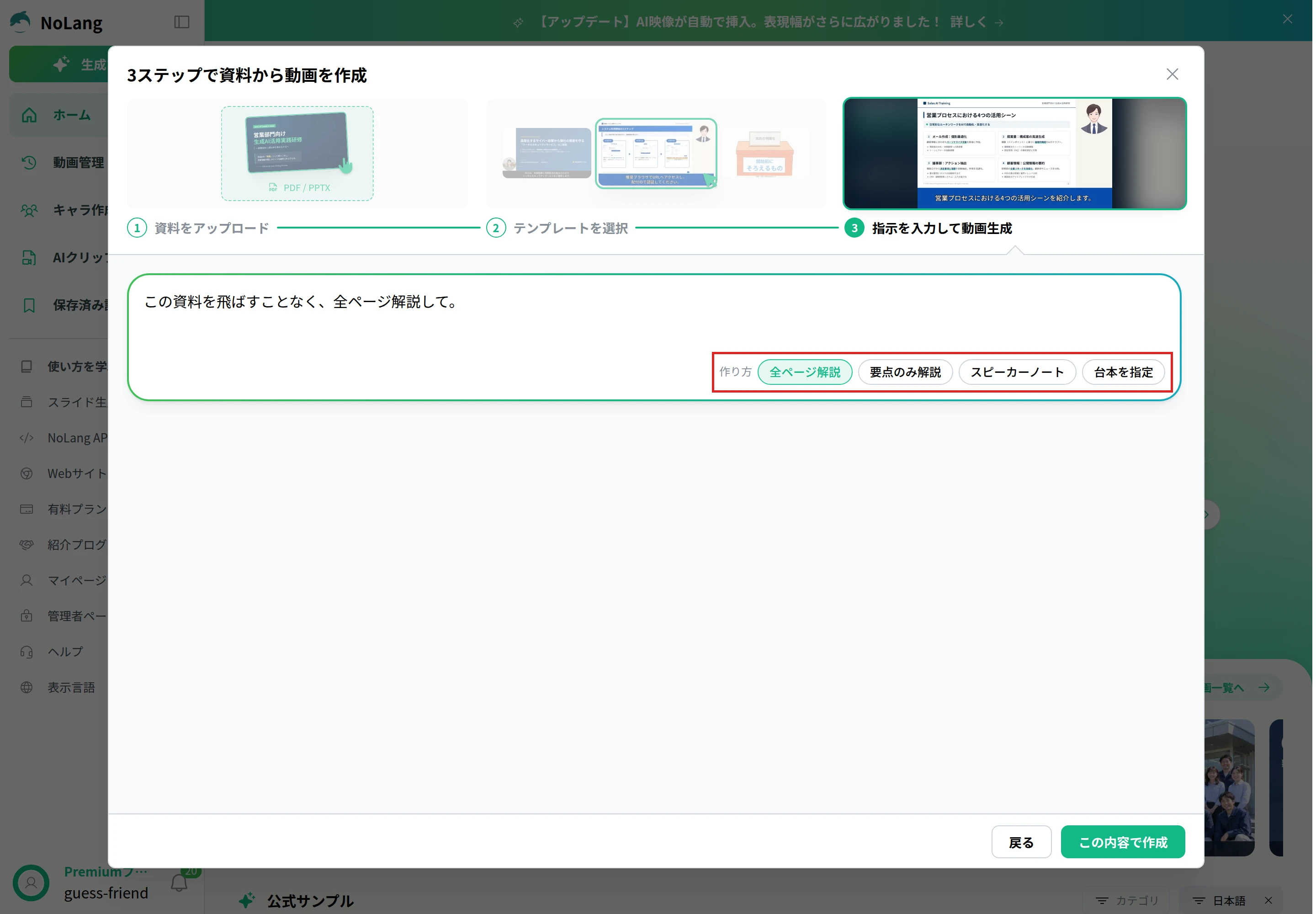The height and width of the screenshot is (914, 1316).
Task: Select 全ページ解説 creation mode
Action: [805, 372]
